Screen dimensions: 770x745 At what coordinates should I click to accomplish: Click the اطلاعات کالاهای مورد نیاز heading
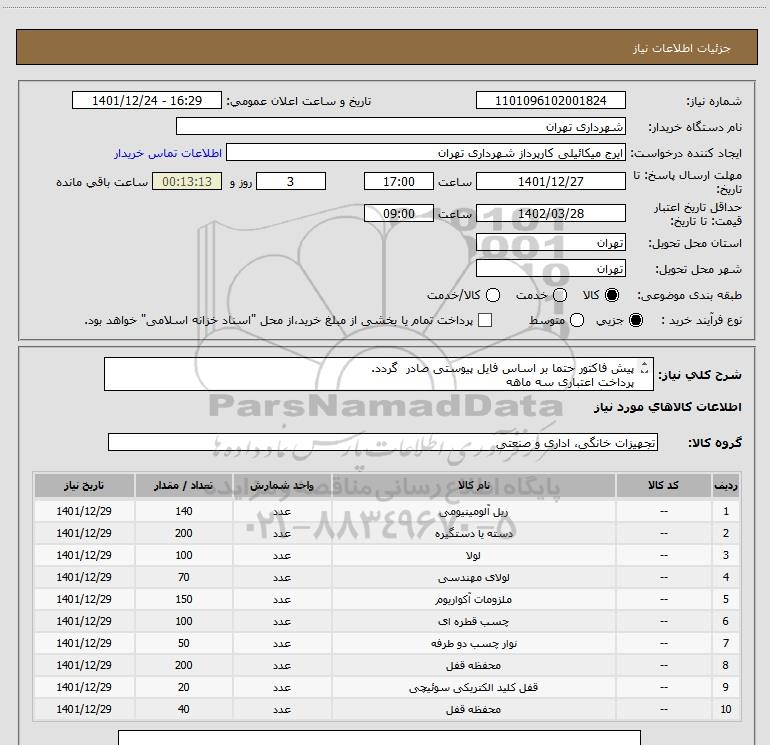[668, 408]
